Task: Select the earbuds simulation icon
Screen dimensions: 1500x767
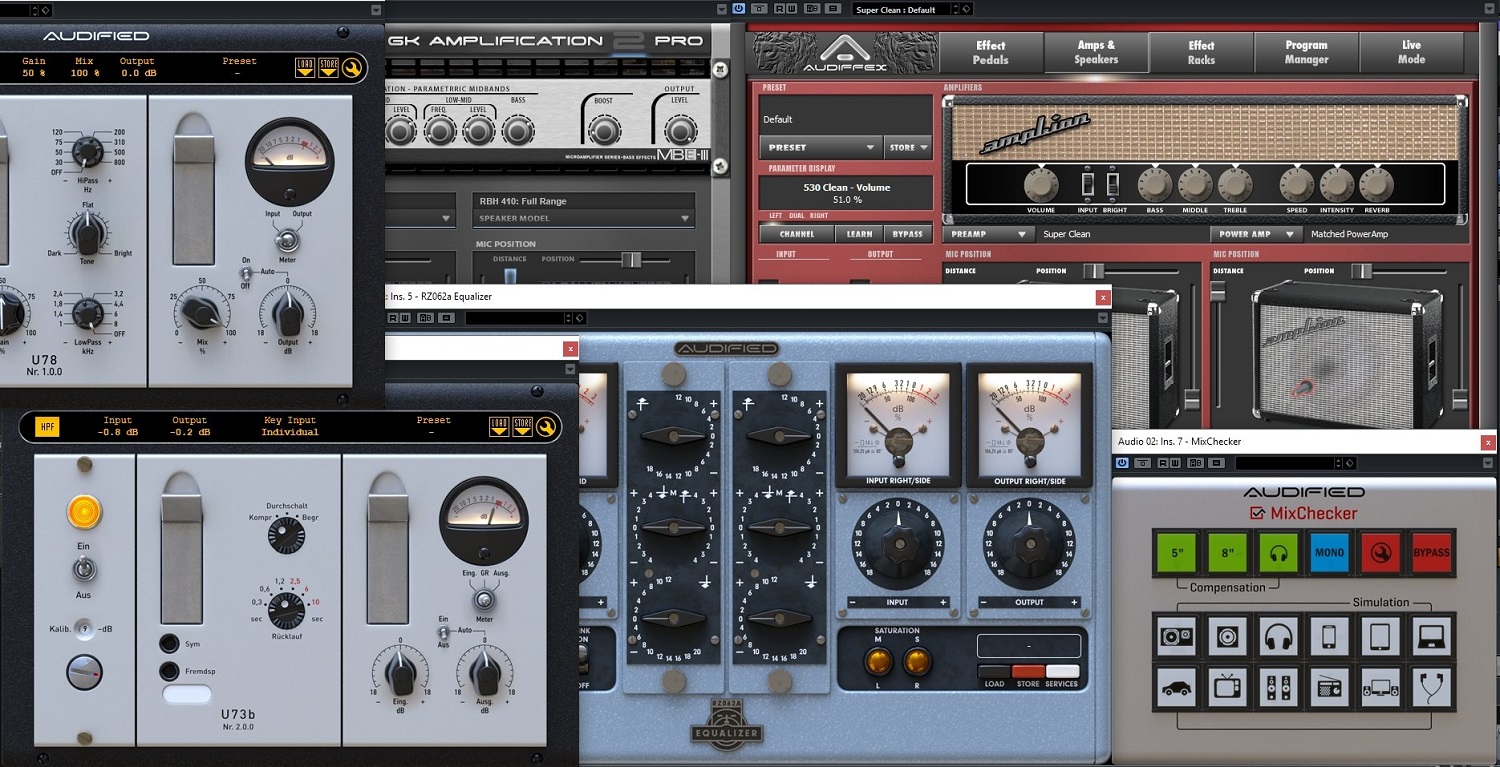Action: pyautogui.click(x=1430, y=687)
